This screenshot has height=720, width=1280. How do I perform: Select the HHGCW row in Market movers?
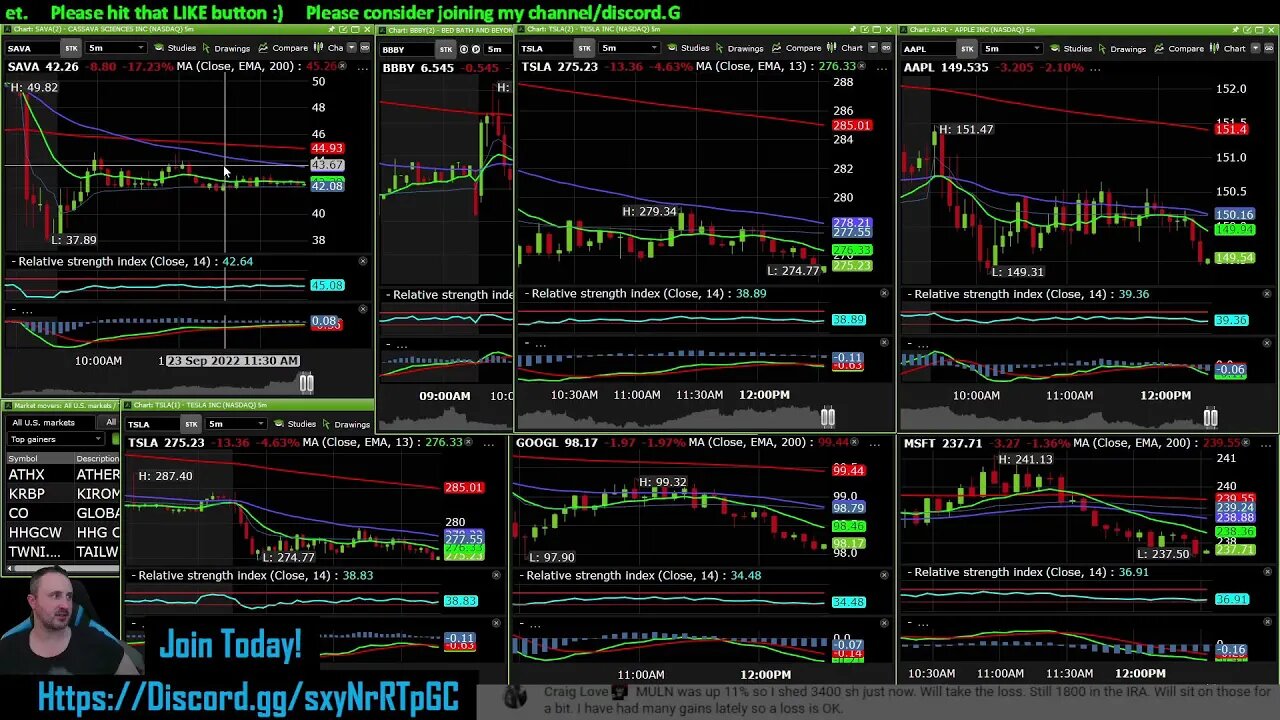pos(63,533)
